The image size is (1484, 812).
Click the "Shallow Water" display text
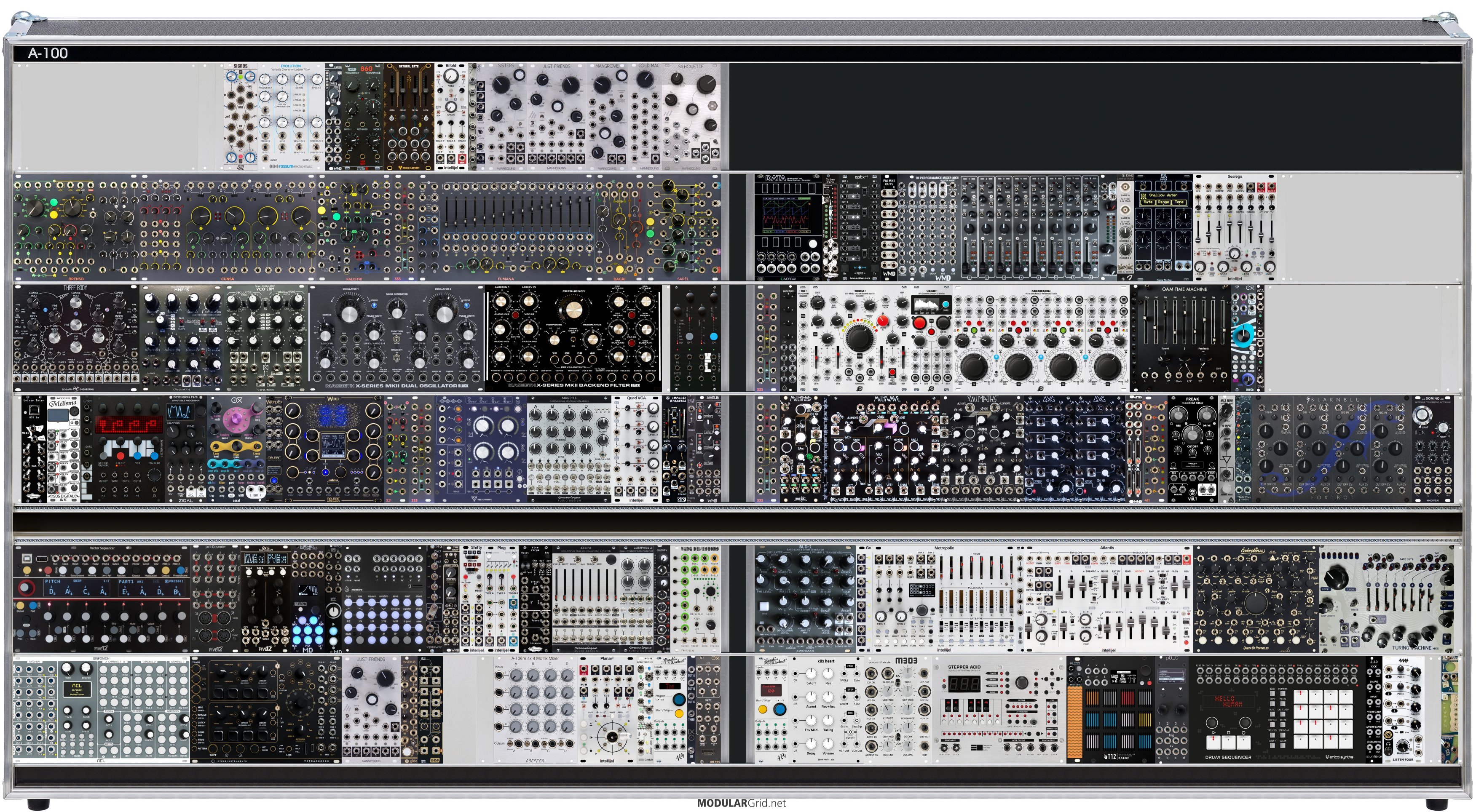1164,195
